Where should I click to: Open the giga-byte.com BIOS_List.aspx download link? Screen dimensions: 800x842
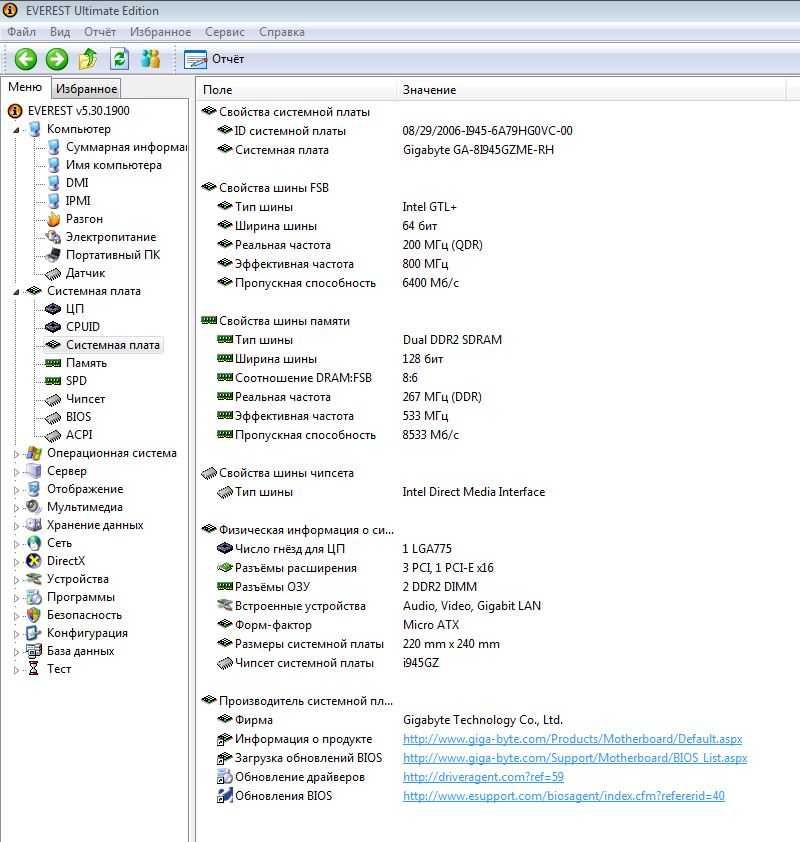575,758
